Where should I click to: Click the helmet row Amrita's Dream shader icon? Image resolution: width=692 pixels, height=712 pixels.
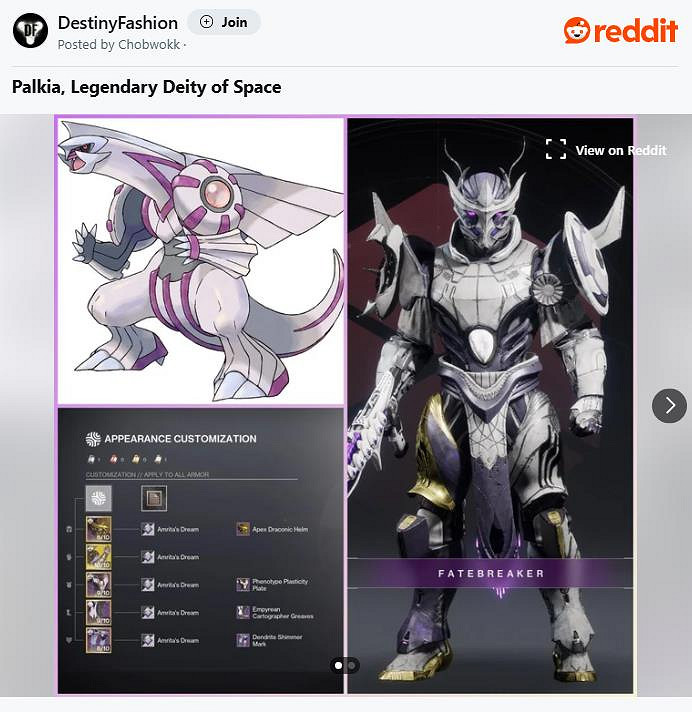click(148, 529)
